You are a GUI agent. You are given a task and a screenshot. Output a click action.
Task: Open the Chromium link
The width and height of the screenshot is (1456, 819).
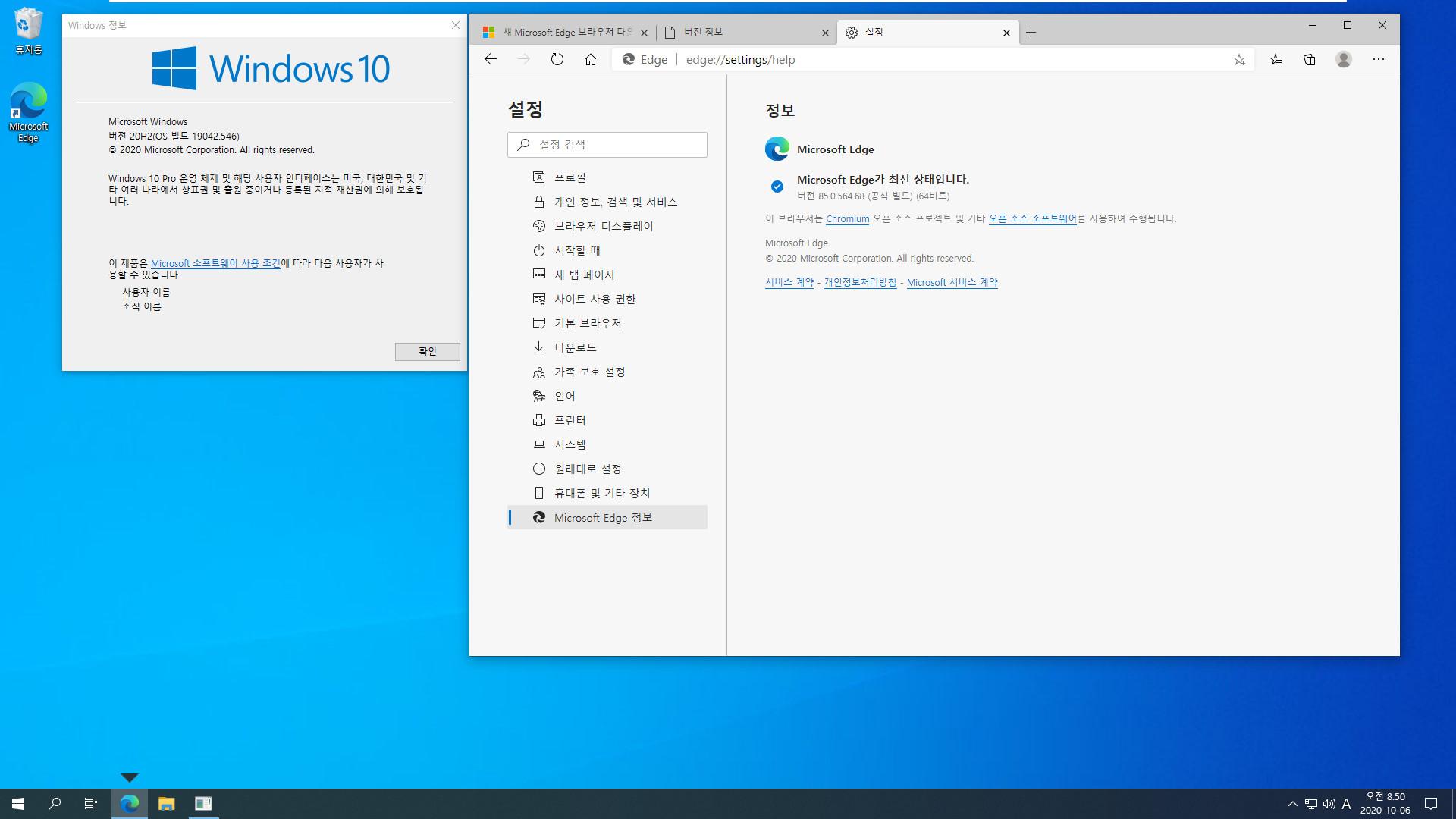[847, 219]
